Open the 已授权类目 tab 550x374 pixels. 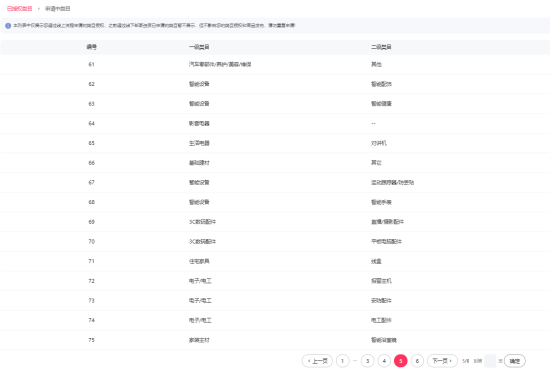point(20,8)
